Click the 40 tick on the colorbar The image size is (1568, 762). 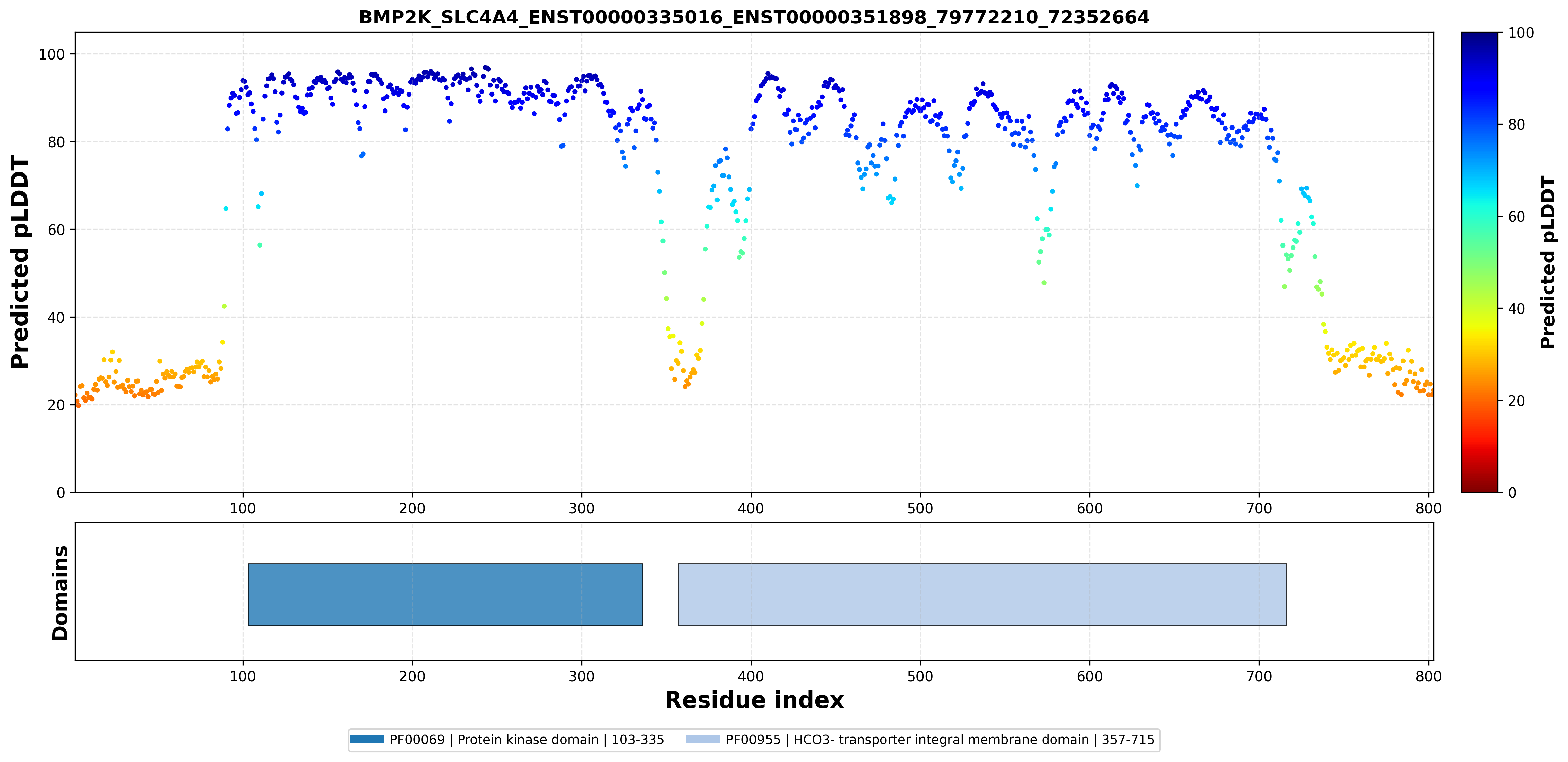1516,308
